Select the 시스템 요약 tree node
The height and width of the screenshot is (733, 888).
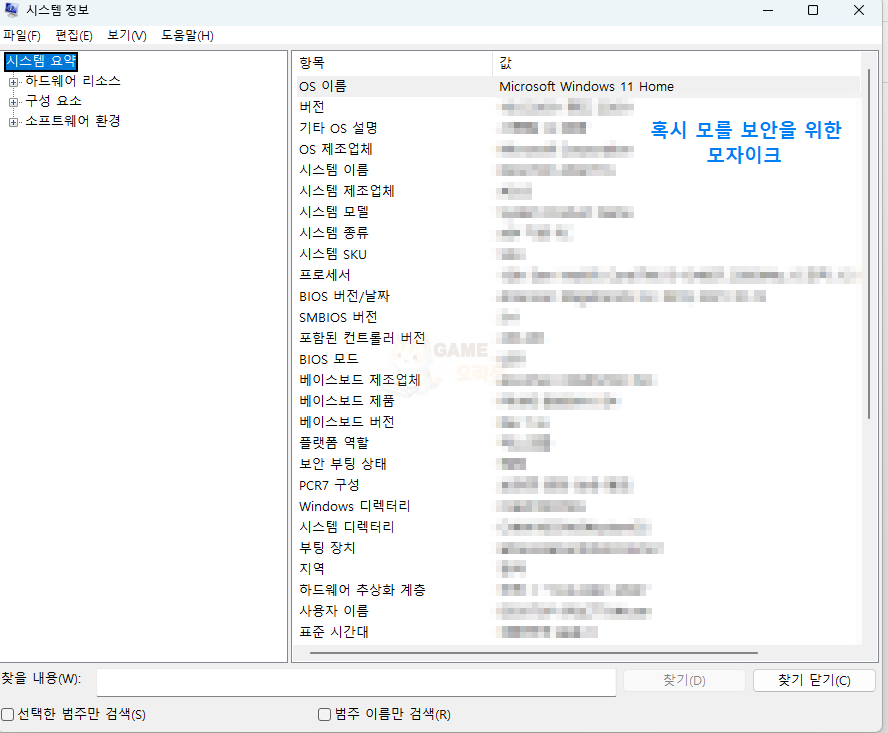pyautogui.click(x=41, y=61)
